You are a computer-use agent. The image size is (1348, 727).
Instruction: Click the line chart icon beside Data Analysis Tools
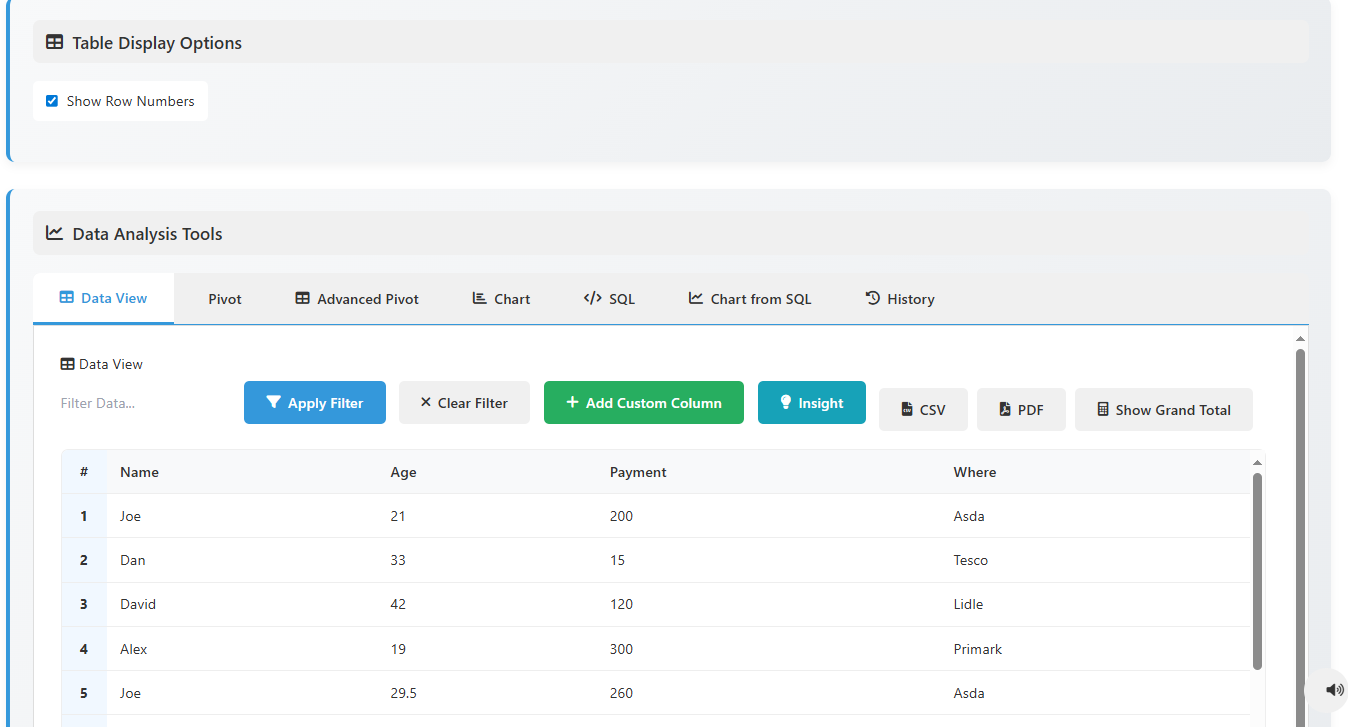(x=53, y=233)
